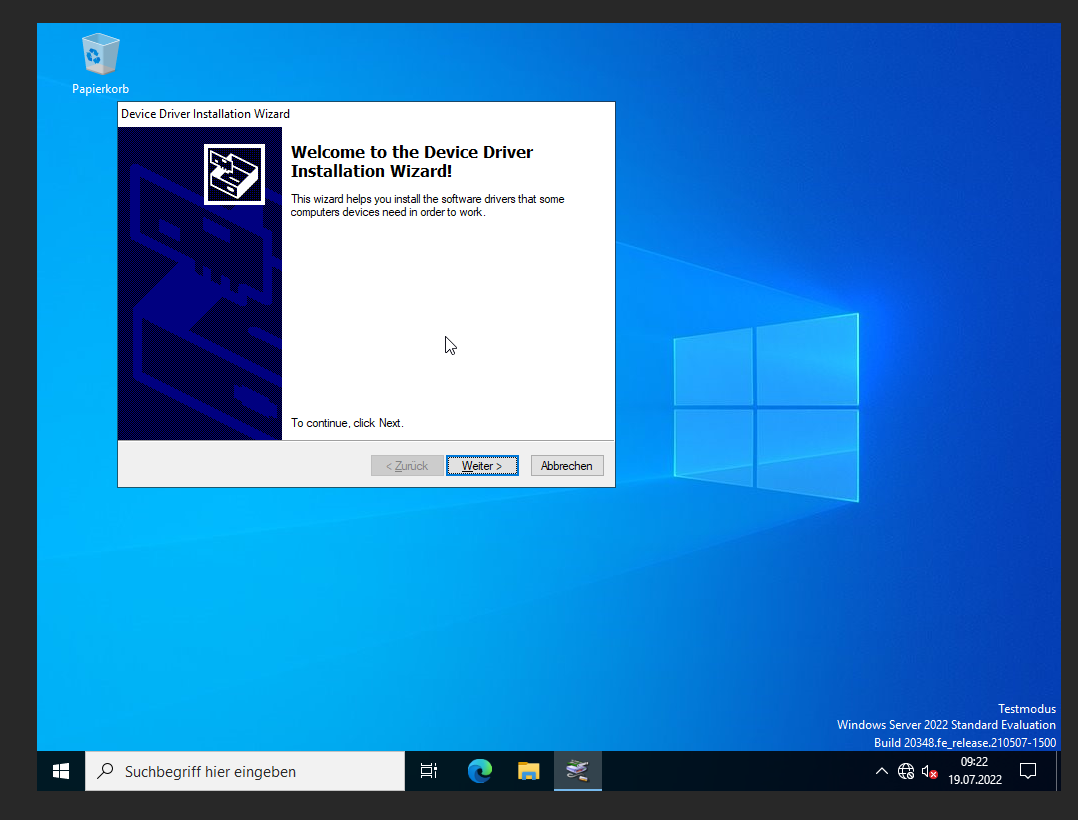Select the driver installer taskbar icon
Viewport: 1078px width, 820px height.
click(578, 771)
